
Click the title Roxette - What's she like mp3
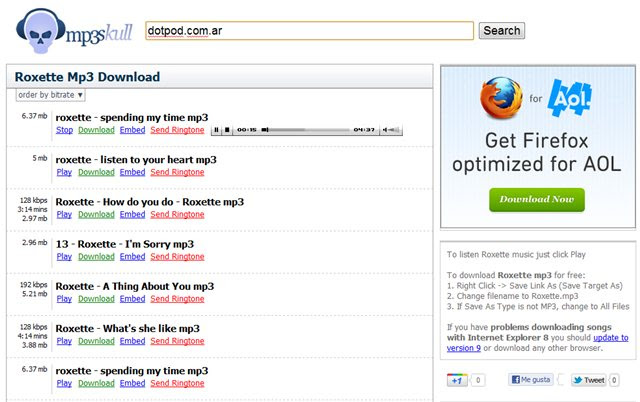[128, 329]
